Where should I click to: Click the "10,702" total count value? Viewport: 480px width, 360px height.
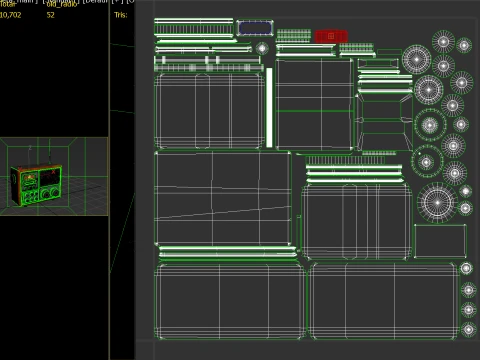[10, 15]
